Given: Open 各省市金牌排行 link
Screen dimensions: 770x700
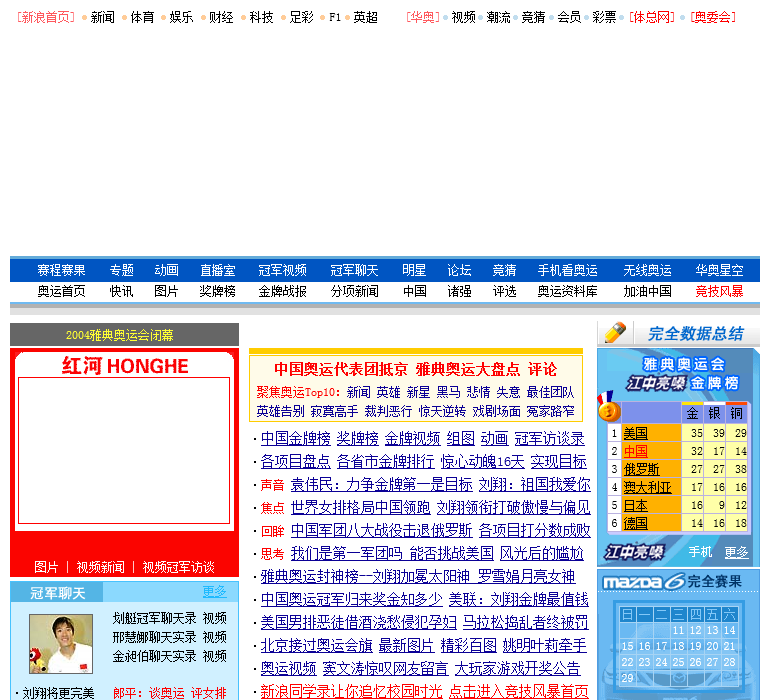Looking at the screenshot, I should (385, 462).
